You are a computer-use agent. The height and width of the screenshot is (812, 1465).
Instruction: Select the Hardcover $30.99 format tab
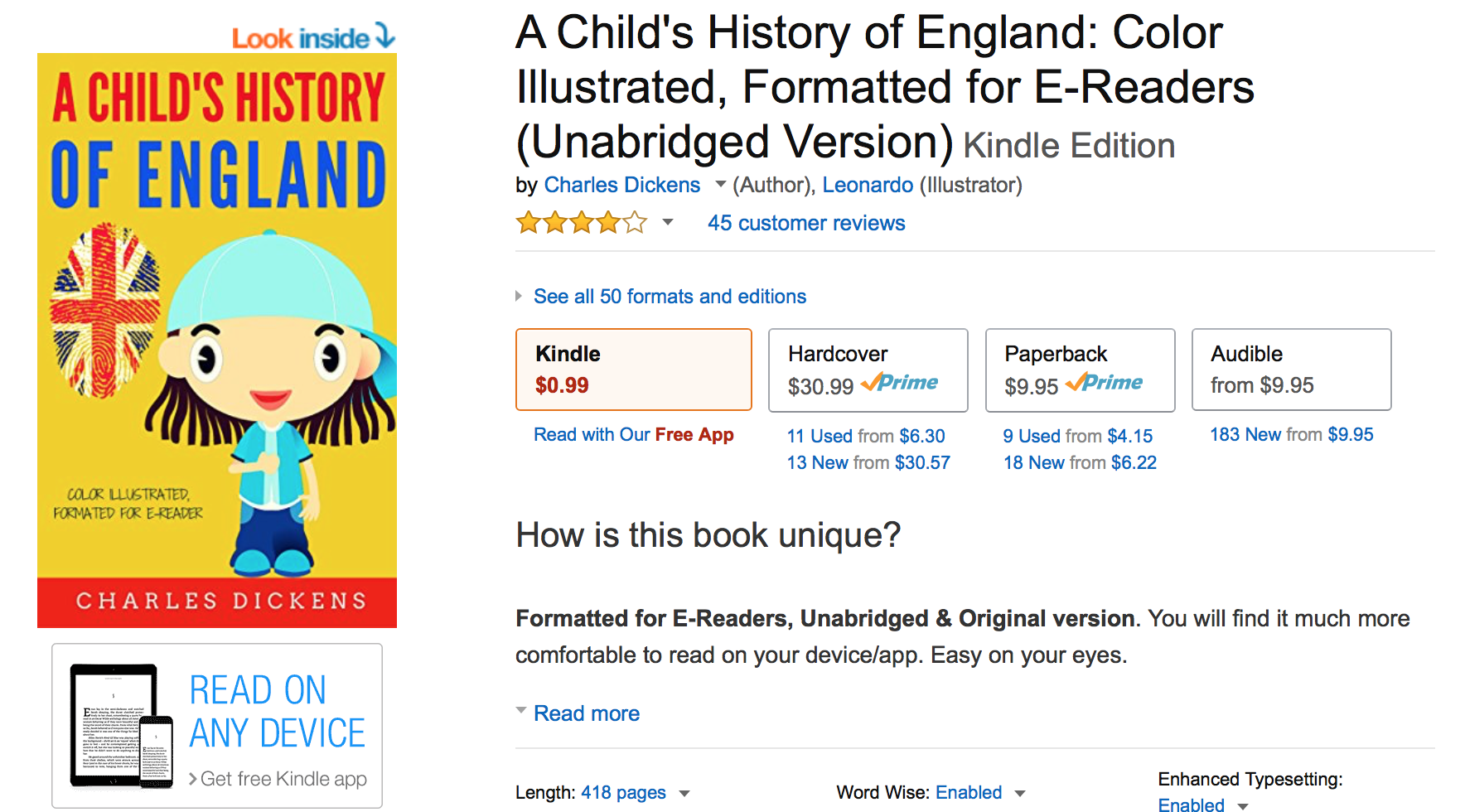pos(868,370)
